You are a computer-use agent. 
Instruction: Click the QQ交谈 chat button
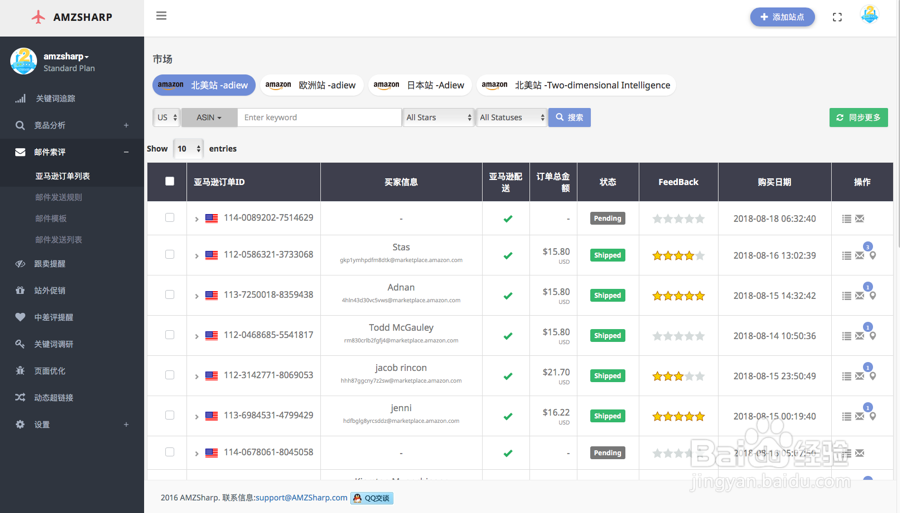tap(372, 498)
